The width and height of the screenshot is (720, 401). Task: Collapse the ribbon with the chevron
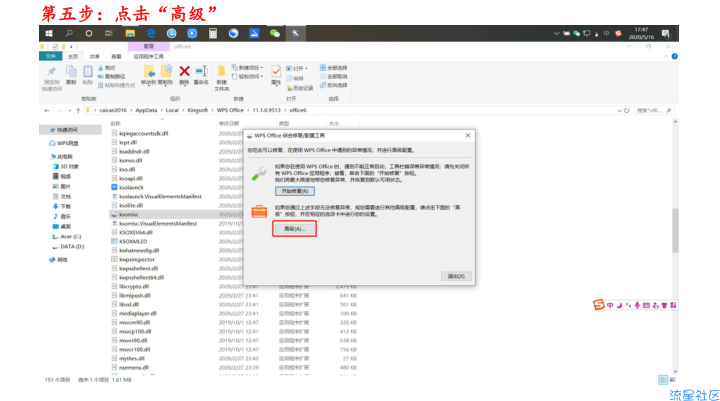coord(666,56)
